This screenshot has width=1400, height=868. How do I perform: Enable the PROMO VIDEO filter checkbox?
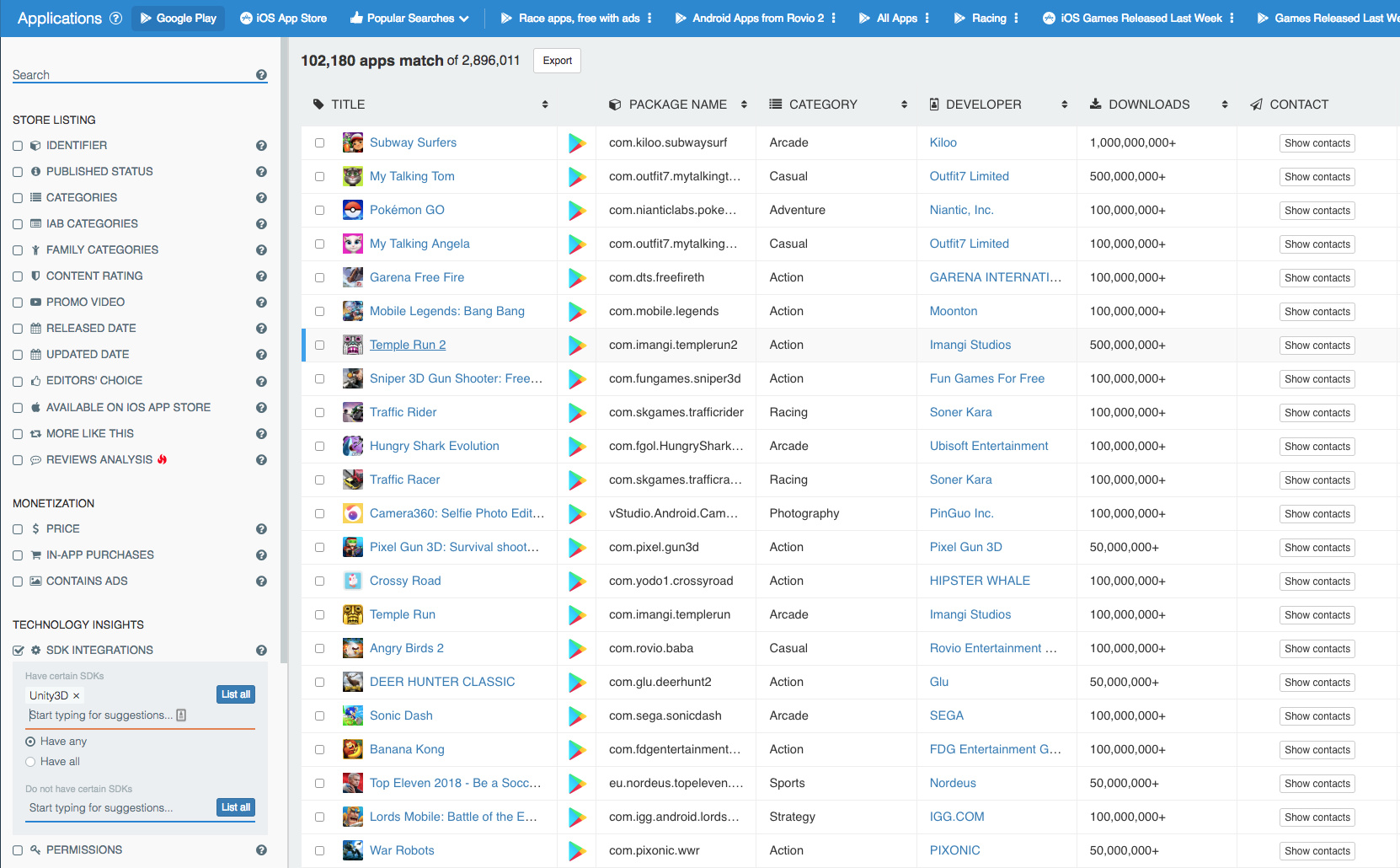[x=18, y=303]
